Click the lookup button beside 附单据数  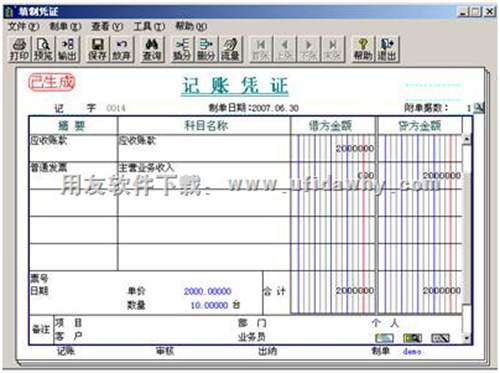coord(479,108)
